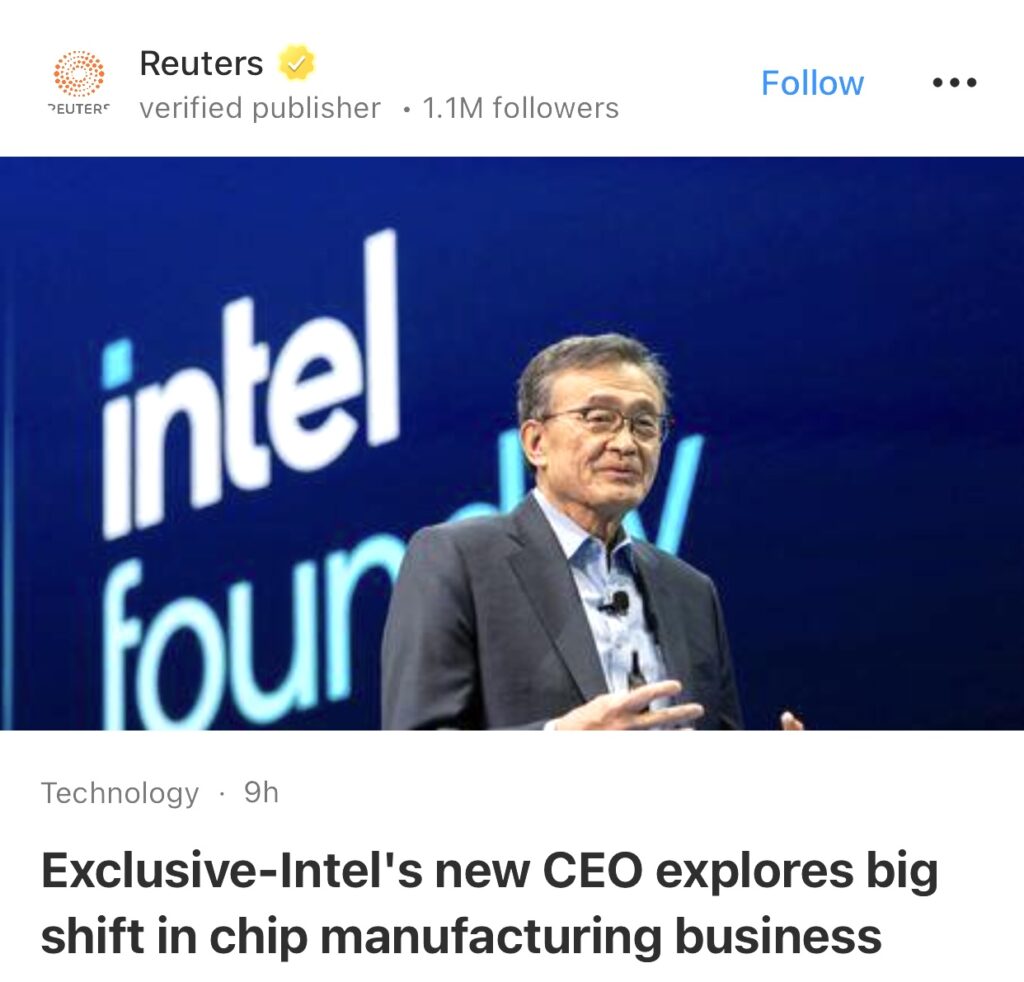1024x982 pixels.
Task: Click the Reuters orange dotted logo
Action: click(x=78, y=74)
